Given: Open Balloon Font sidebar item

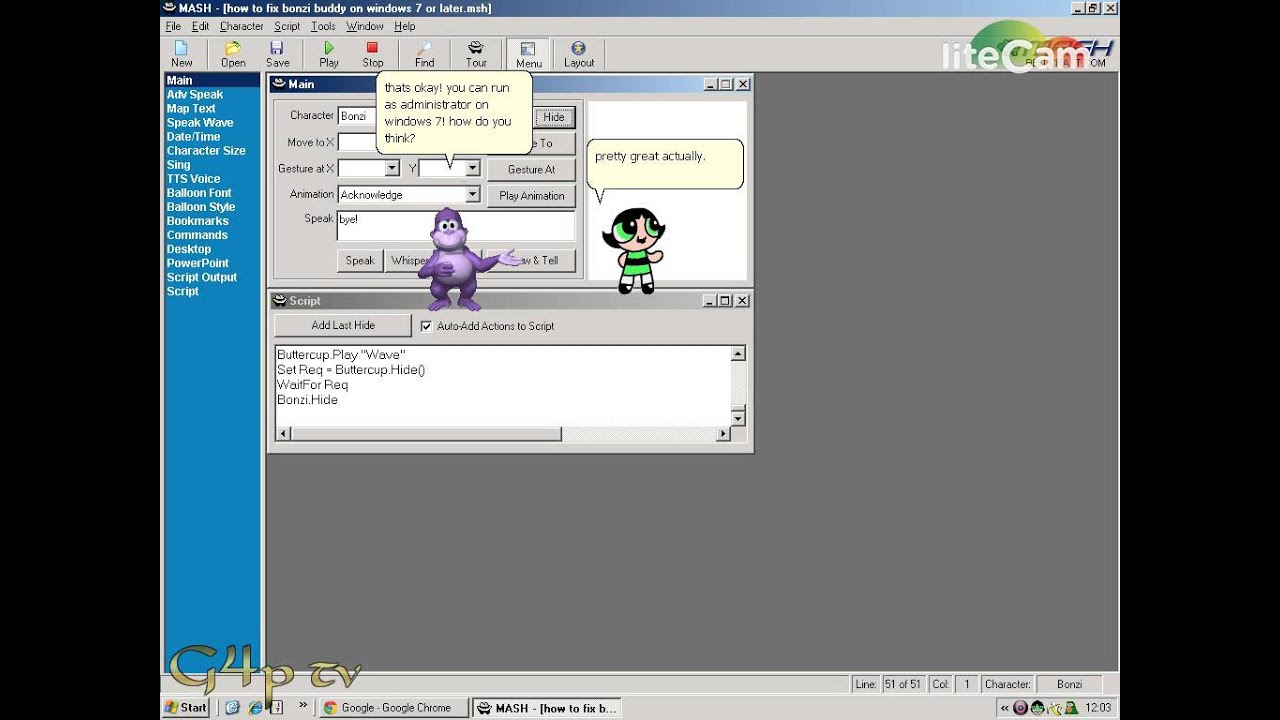Looking at the screenshot, I should (x=199, y=193).
